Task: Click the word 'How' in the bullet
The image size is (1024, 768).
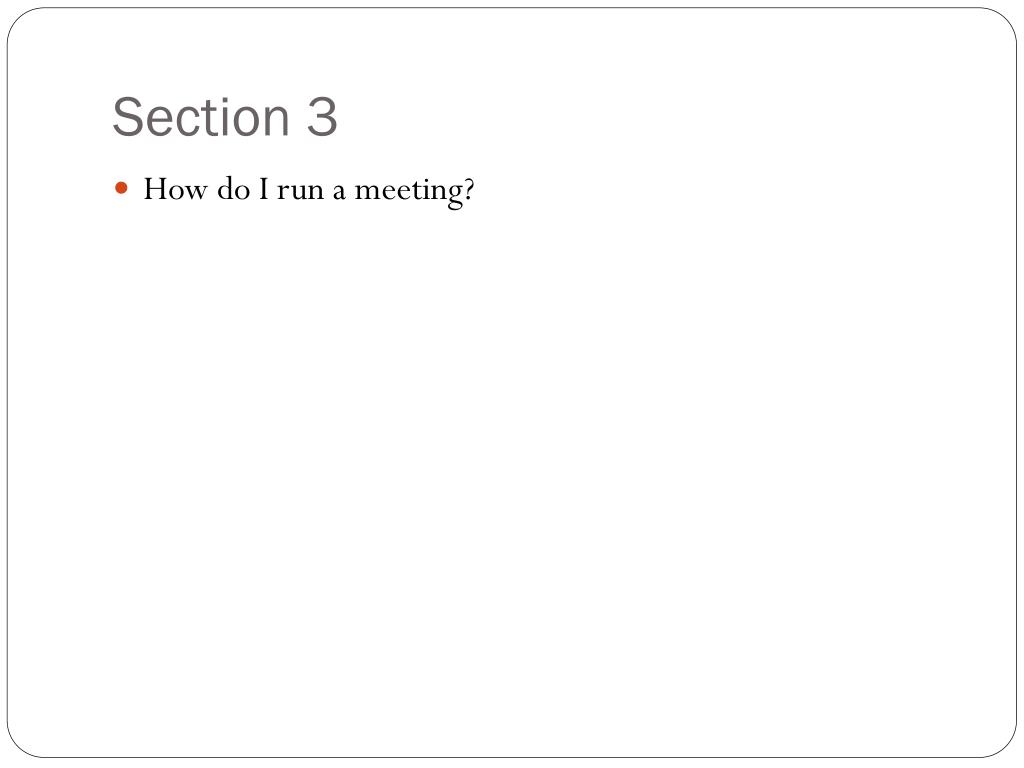Action: (x=175, y=189)
